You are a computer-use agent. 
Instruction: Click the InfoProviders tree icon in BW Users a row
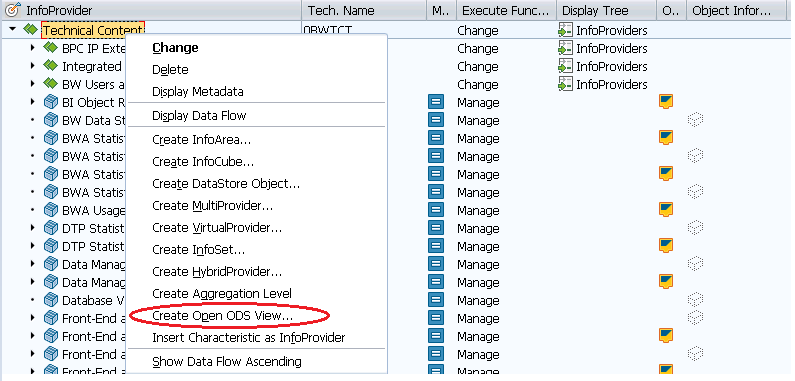565,84
